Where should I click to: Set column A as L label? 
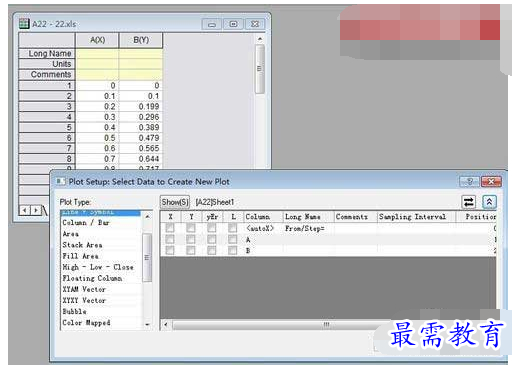[232, 239]
